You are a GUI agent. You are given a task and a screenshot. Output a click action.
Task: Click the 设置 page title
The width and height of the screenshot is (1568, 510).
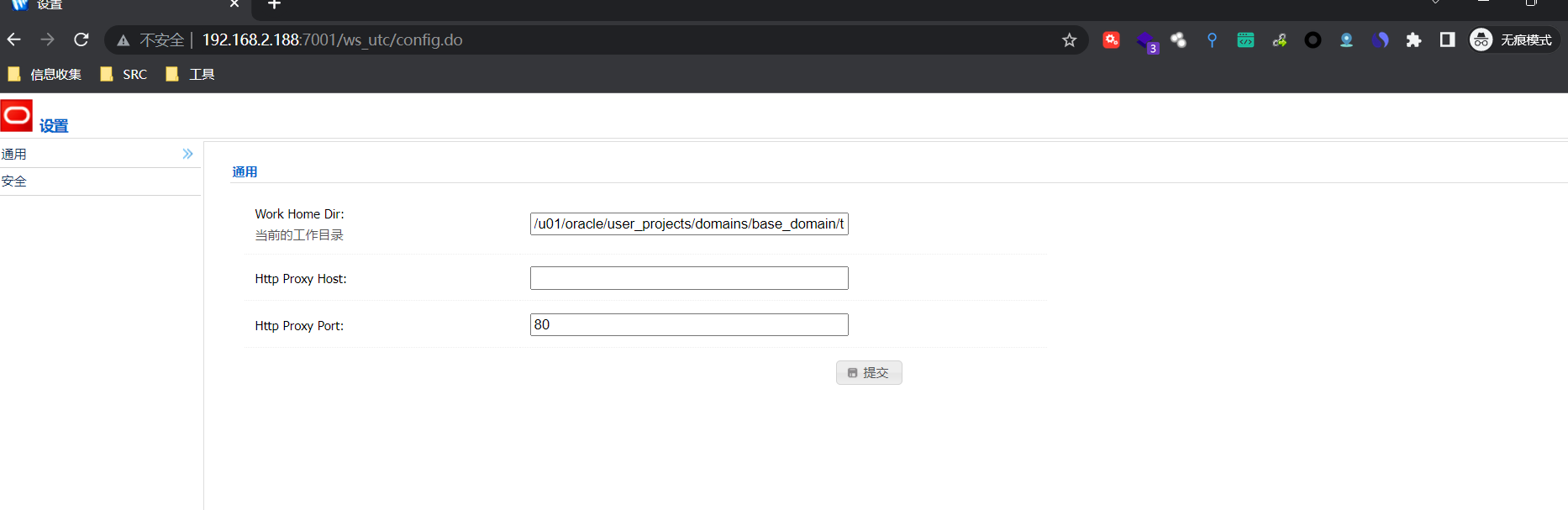click(54, 126)
